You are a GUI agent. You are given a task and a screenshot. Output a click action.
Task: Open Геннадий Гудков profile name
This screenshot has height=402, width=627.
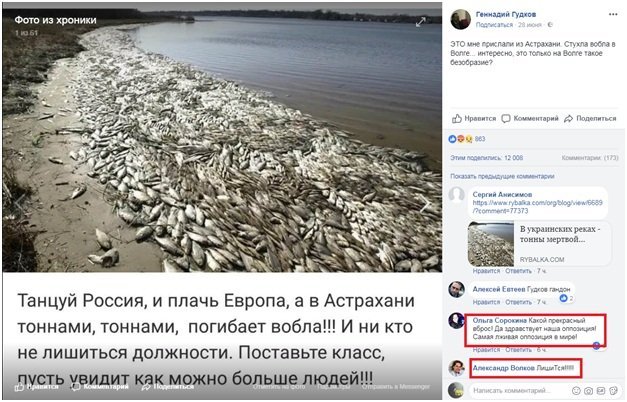click(x=506, y=14)
